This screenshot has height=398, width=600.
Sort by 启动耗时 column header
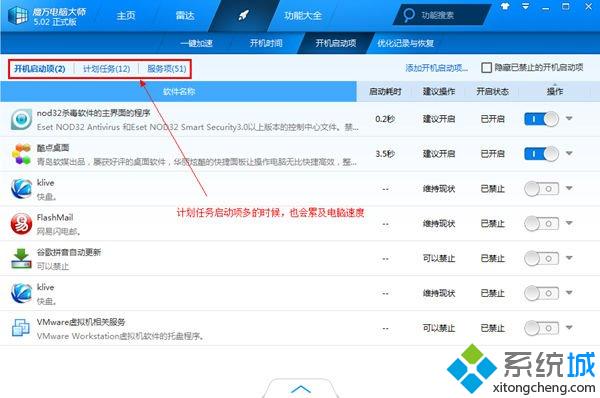click(x=385, y=91)
